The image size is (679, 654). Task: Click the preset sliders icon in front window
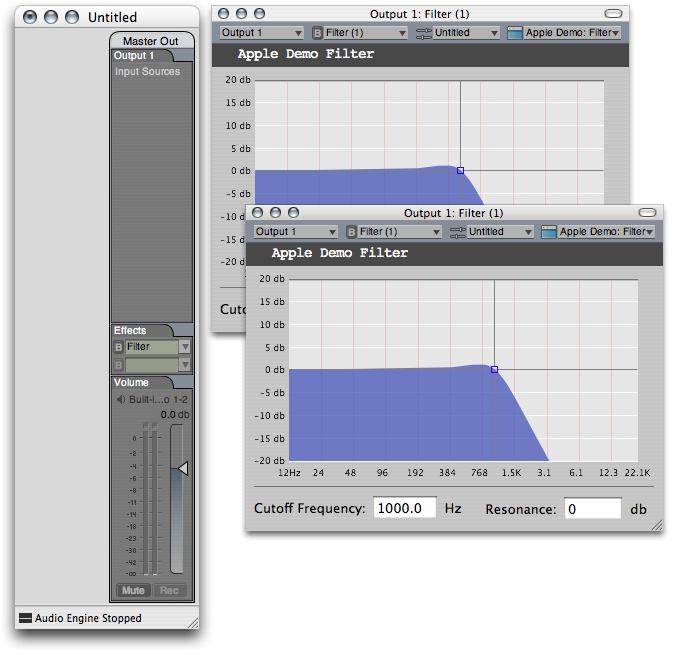[x=458, y=232]
